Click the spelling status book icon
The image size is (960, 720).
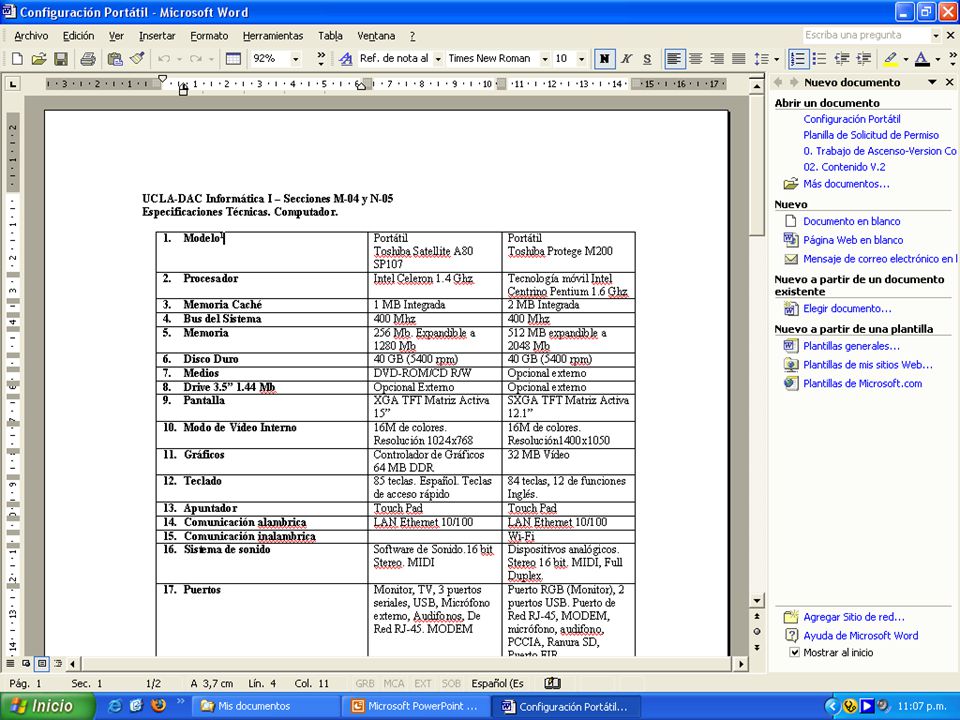552,683
